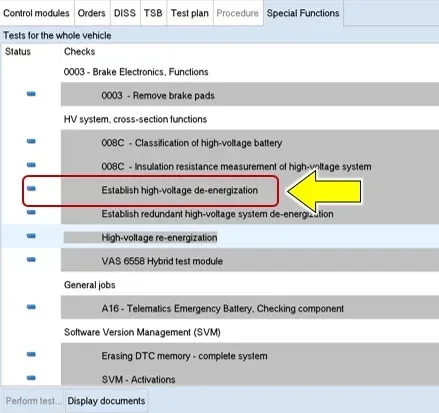Click status icon beside High-voltage re-energization
The width and height of the screenshot is (439, 413).
[x=31, y=236]
